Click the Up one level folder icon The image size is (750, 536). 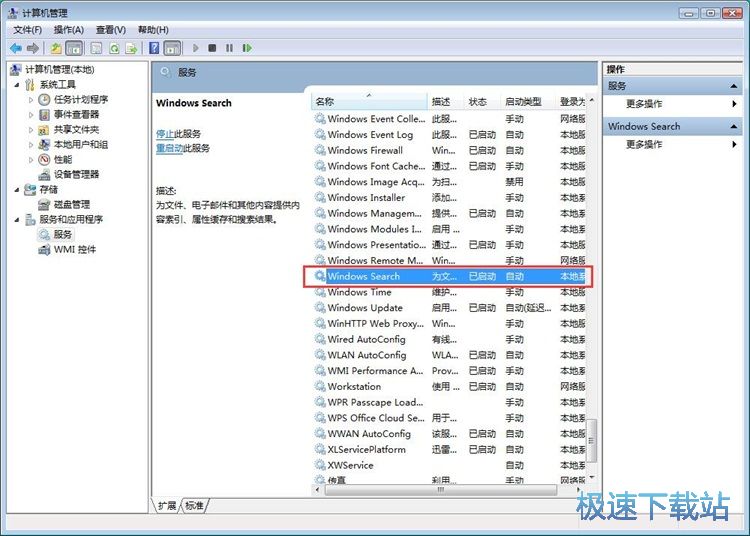[56, 48]
